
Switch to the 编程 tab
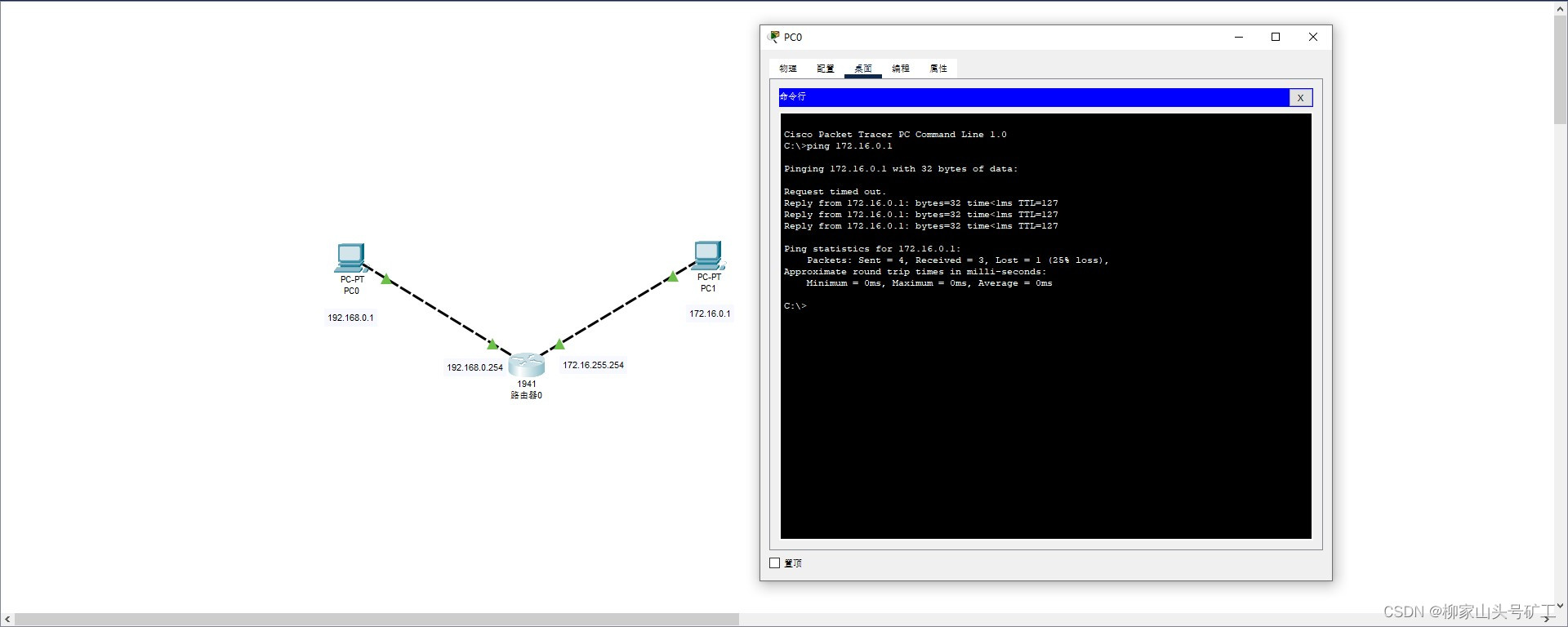901,69
